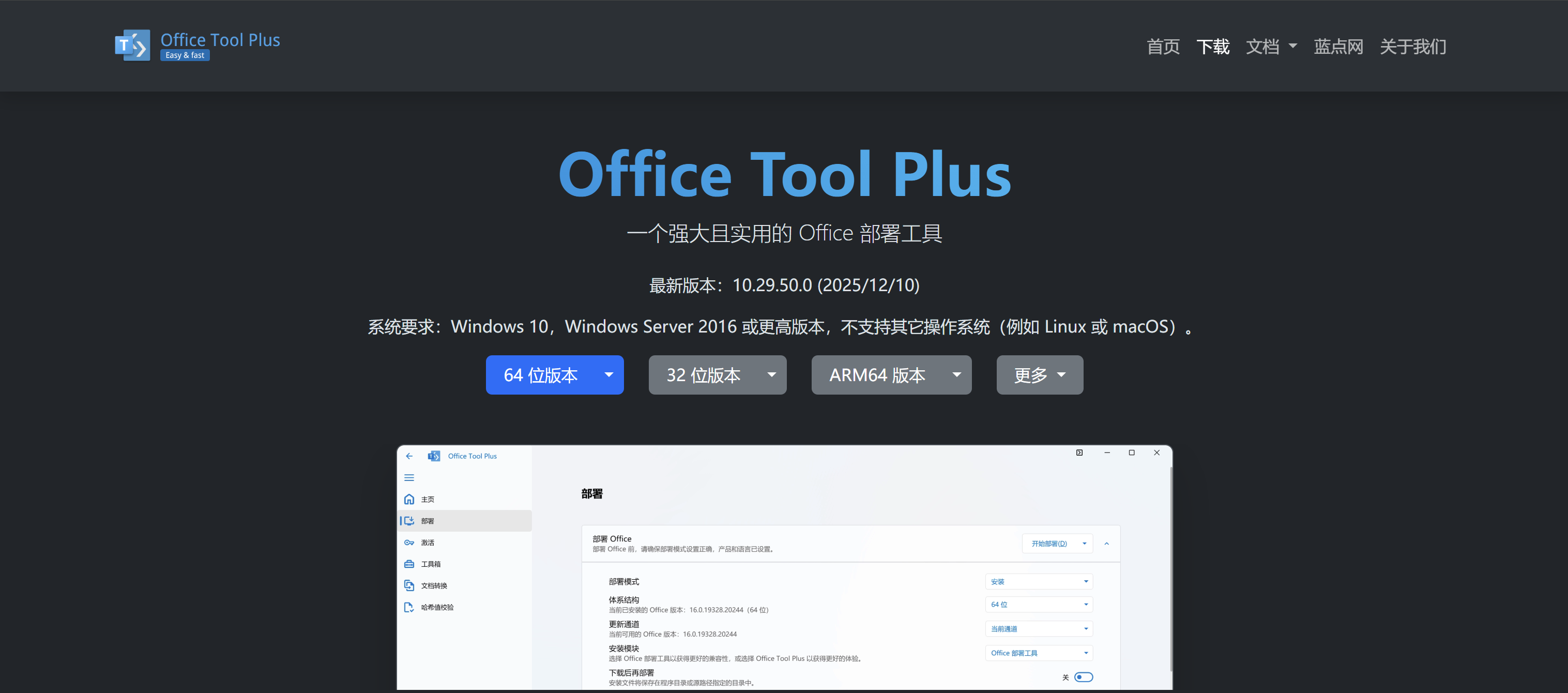1568x693 pixels.
Task: Go to 首页 in the top navigation
Action: [x=1163, y=46]
